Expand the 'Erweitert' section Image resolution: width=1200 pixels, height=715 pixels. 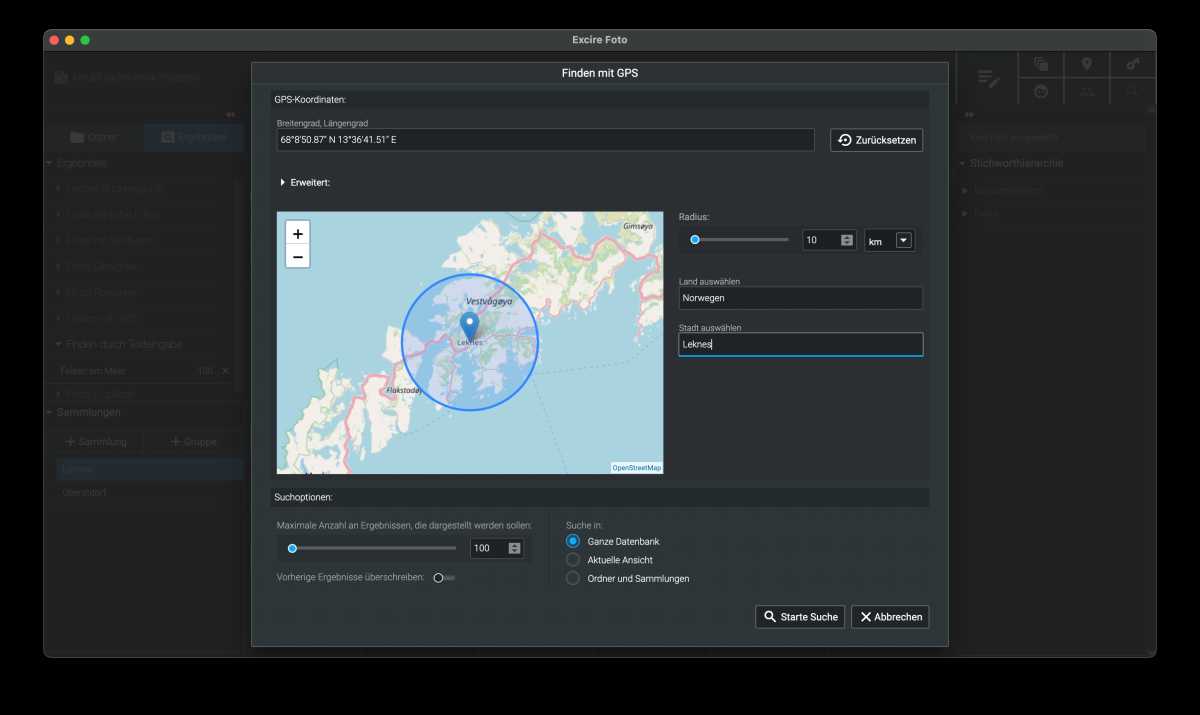point(283,183)
